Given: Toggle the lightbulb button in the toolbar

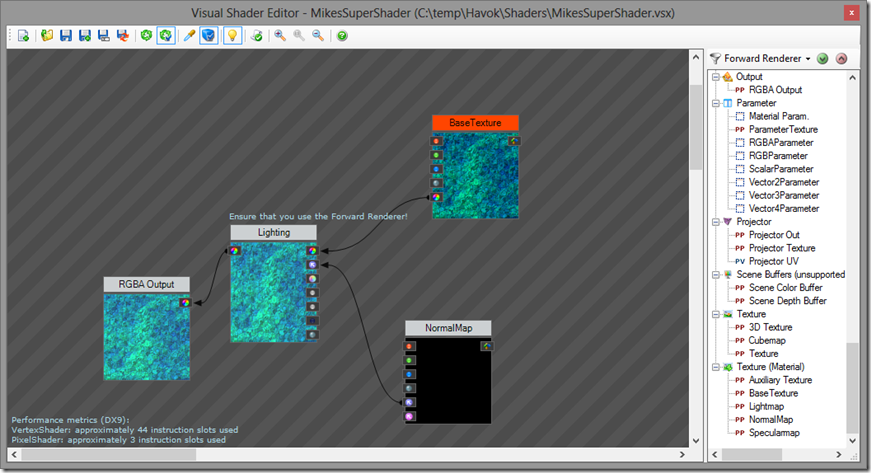Looking at the screenshot, I should 232,36.
